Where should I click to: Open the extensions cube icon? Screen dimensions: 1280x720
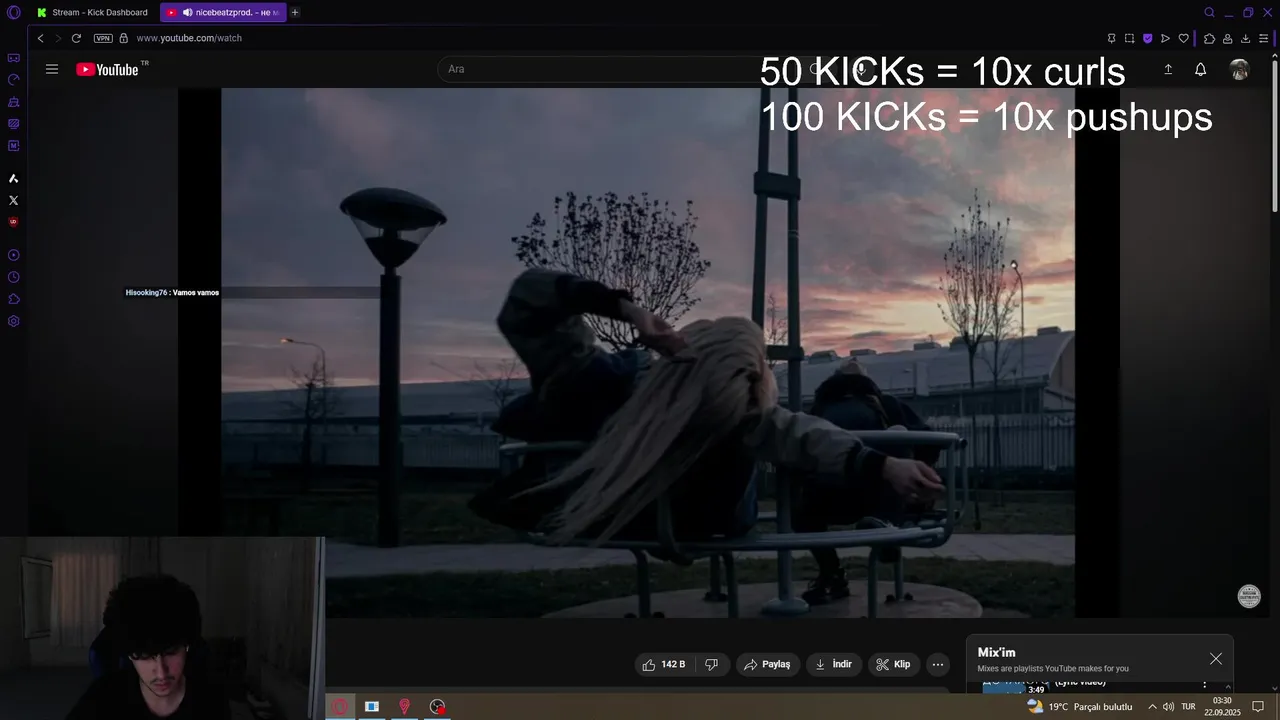(x=1209, y=38)
